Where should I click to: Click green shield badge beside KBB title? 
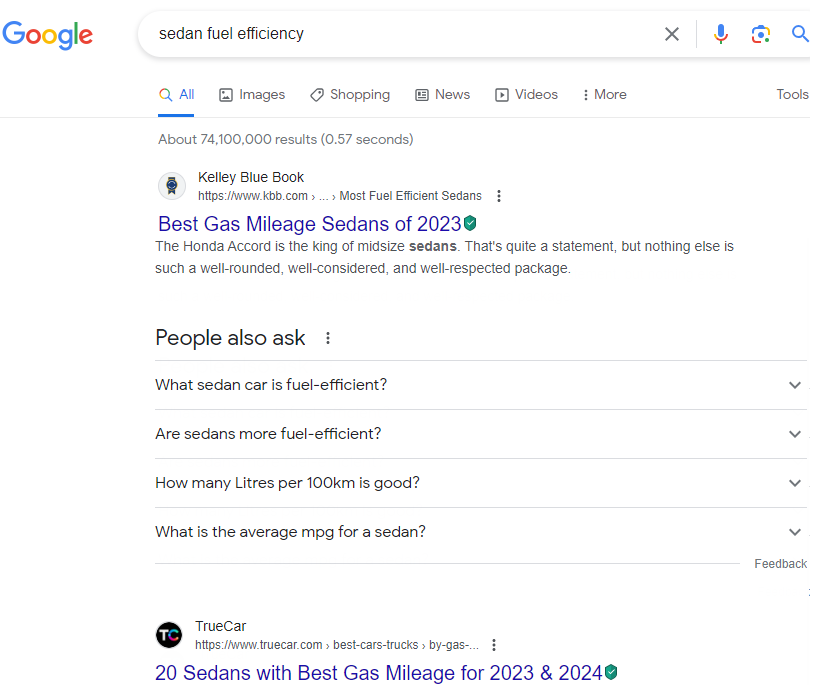tap(470, 223)
